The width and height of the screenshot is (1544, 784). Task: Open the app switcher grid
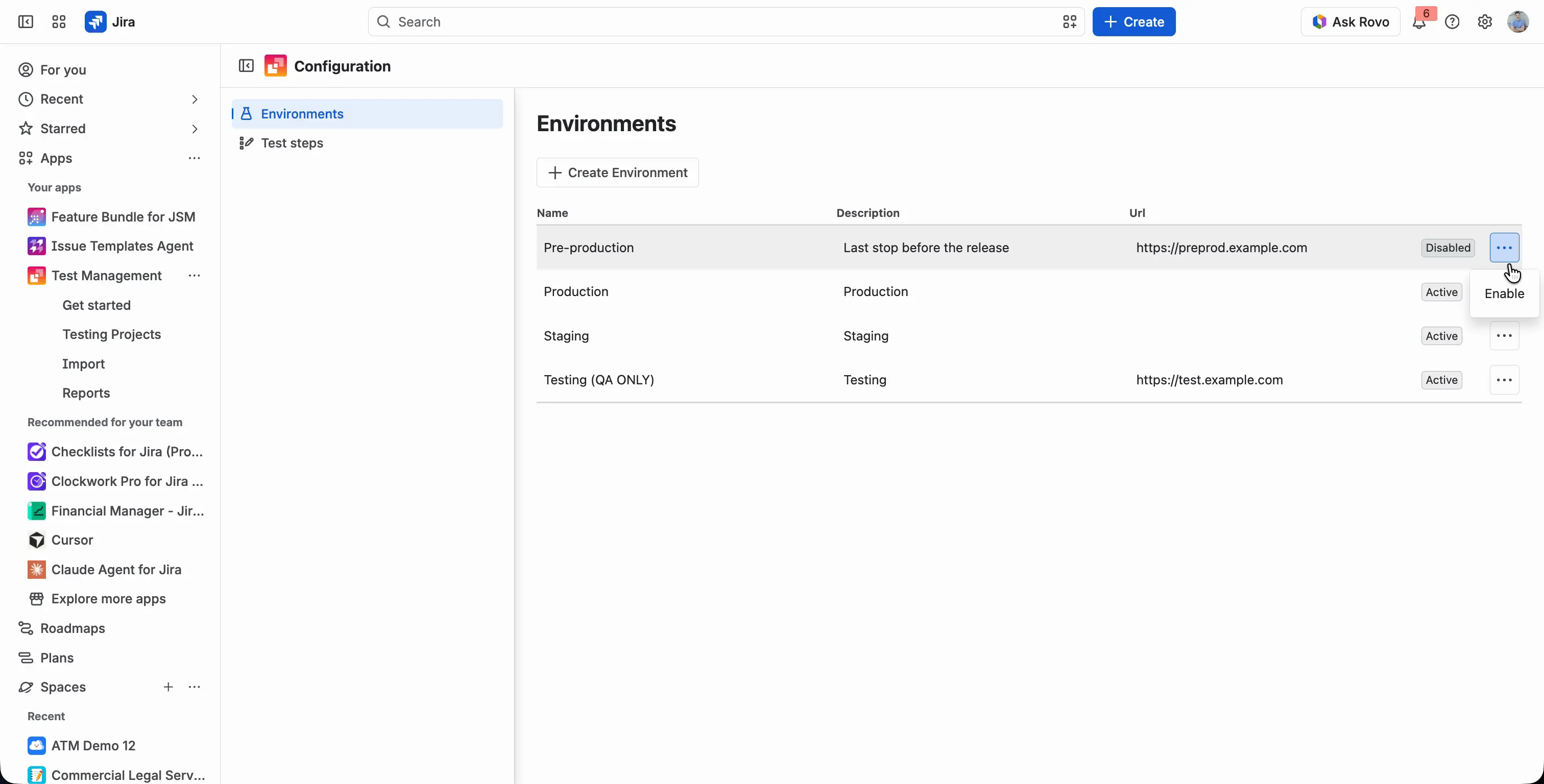(59, 22)
